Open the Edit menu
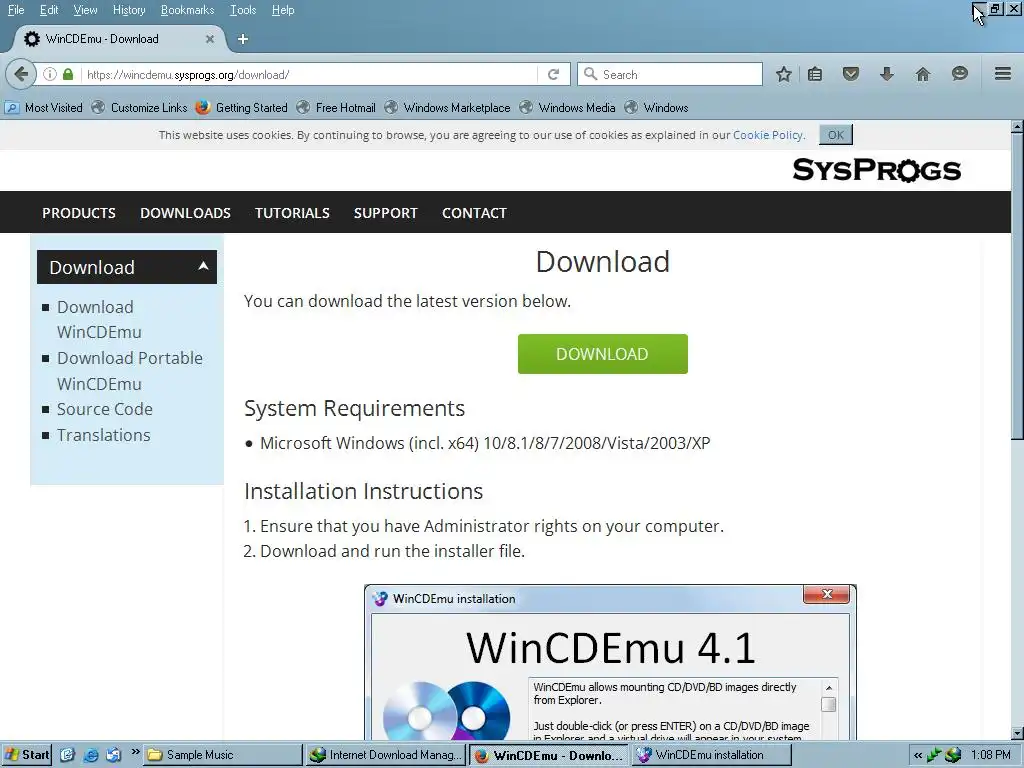Image resolution: width=1024 pixels, height=768 pixels. point(49,10)
